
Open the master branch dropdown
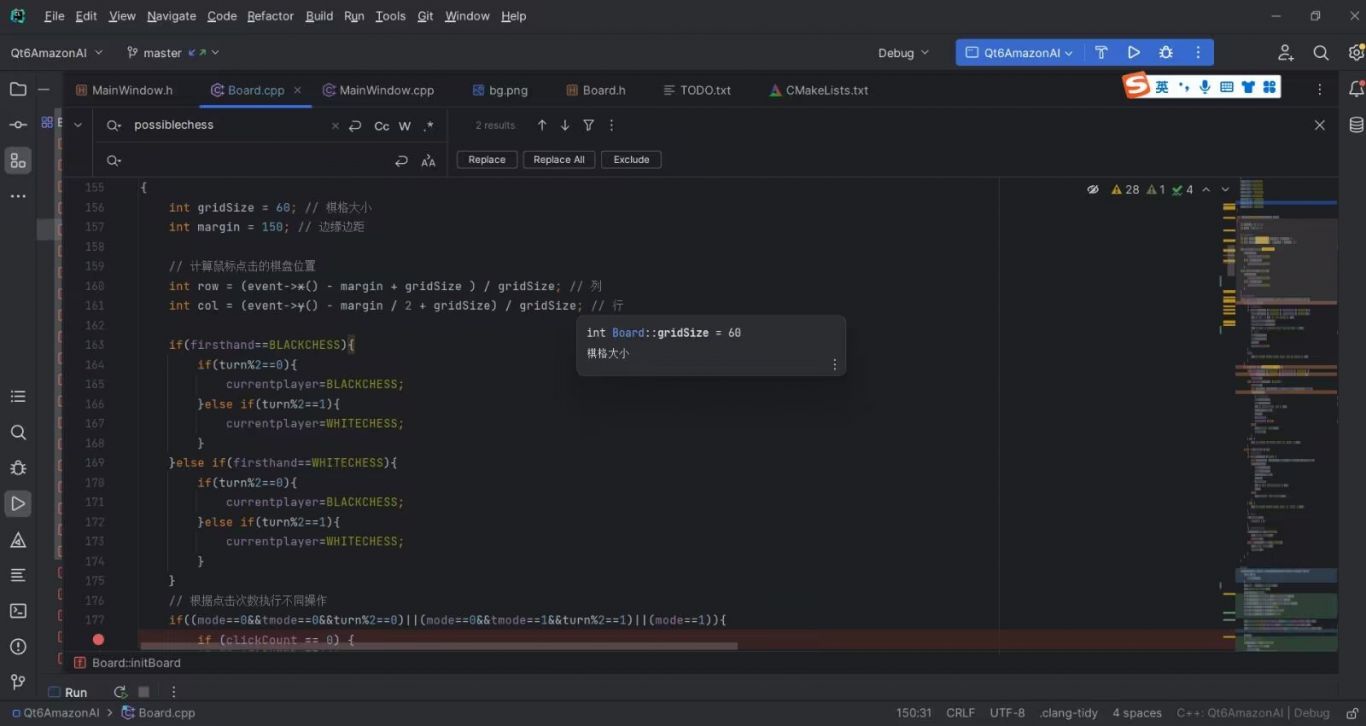pyautogui.click(x=173, y=53)
